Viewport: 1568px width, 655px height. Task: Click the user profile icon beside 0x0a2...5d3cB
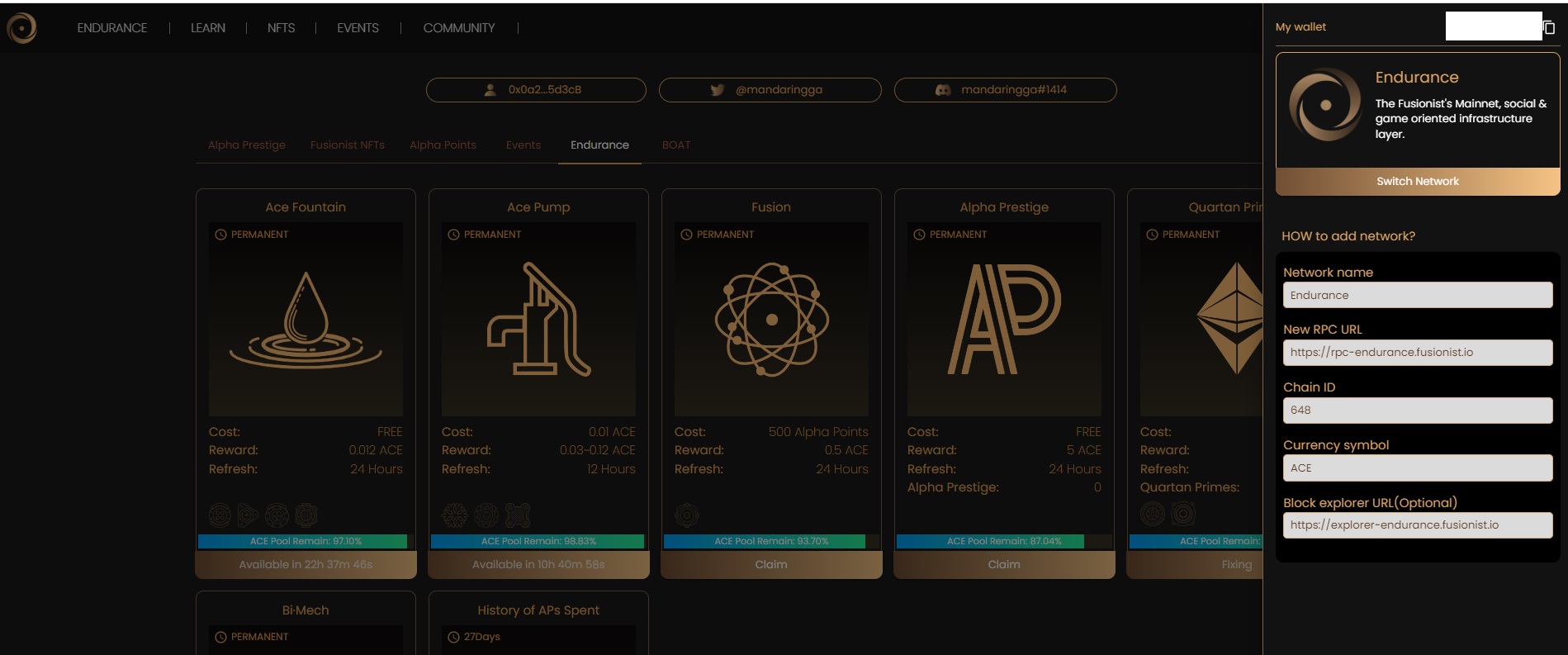click(x=490, y=90)
